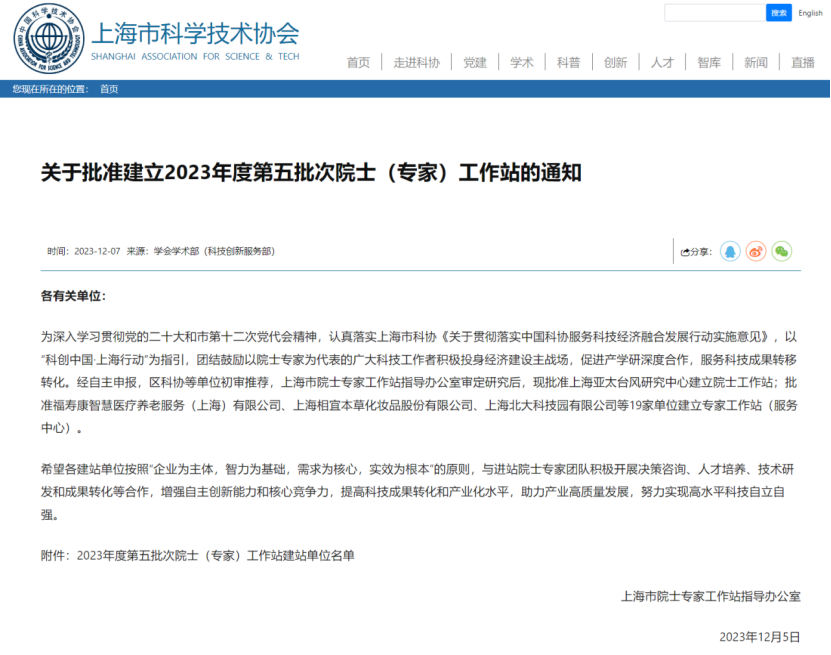831x655 pixels.
Task: Click the article headline 关于批准建立2023年度第五批次院士（专家）工作站的通知
Action: coord(311,173)
